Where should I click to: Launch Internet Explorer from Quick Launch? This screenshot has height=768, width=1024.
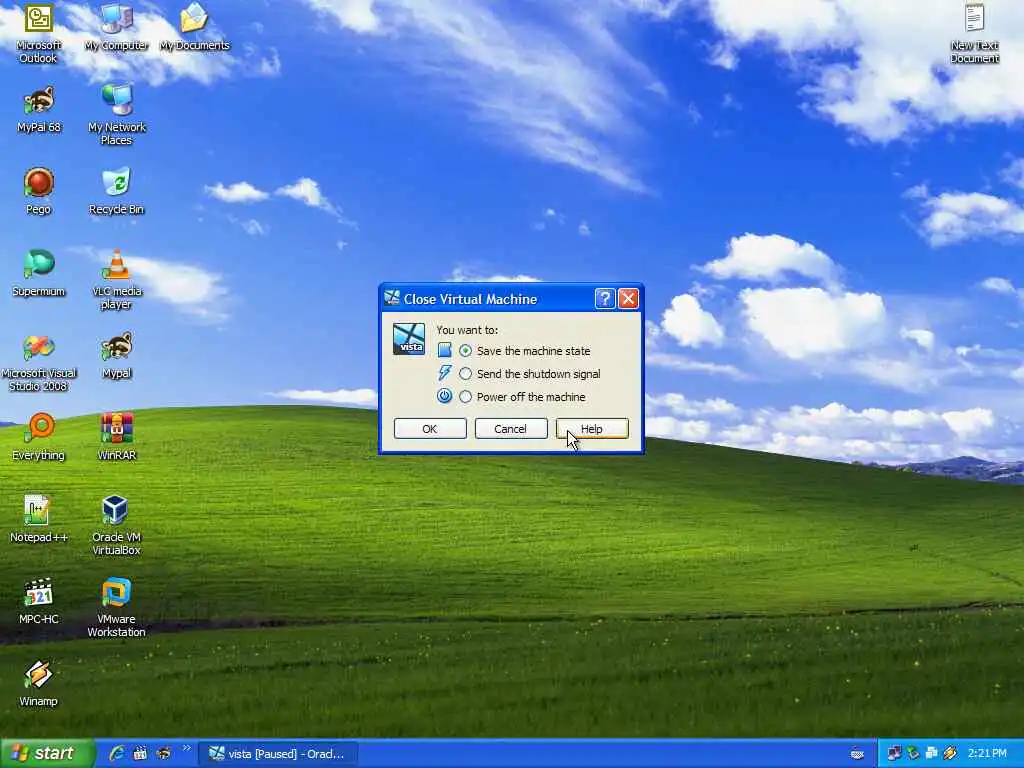pyautogui.click(x=117, y=753)
